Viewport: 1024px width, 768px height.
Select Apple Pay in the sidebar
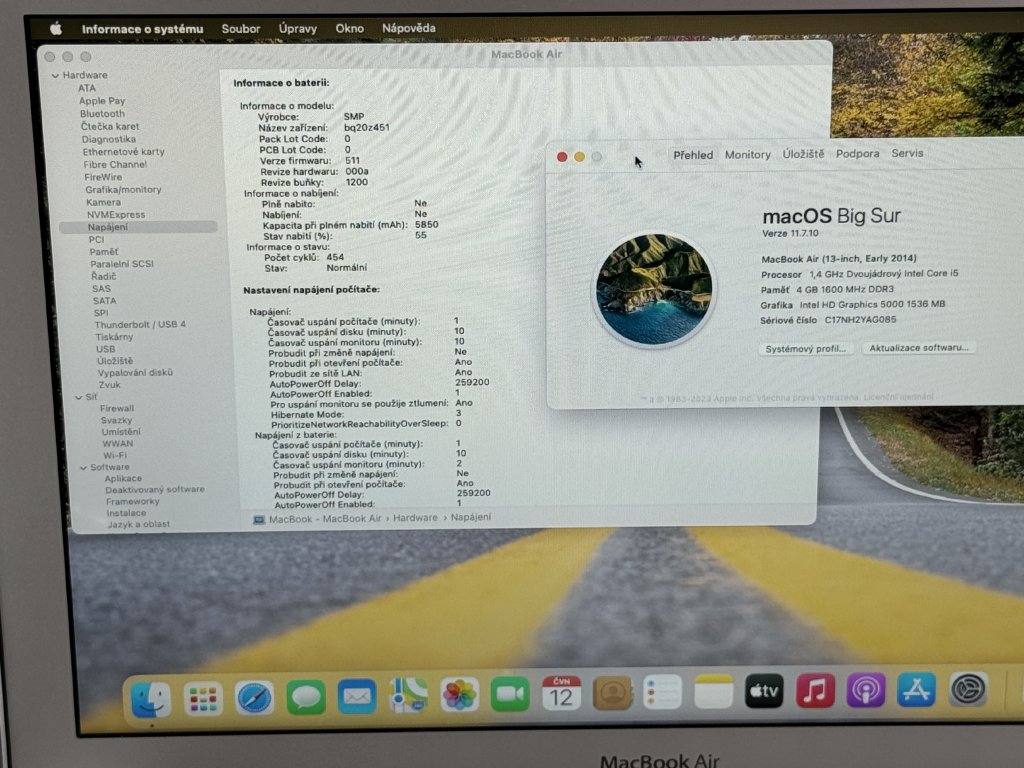(102, 101)
